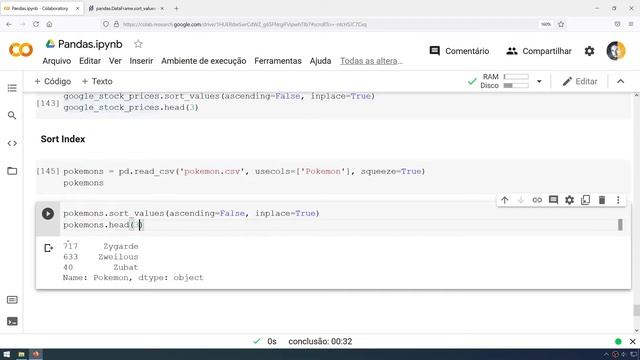Open a new browser tab
This screenshot has height=360, width=640.
tap(176, 8)
